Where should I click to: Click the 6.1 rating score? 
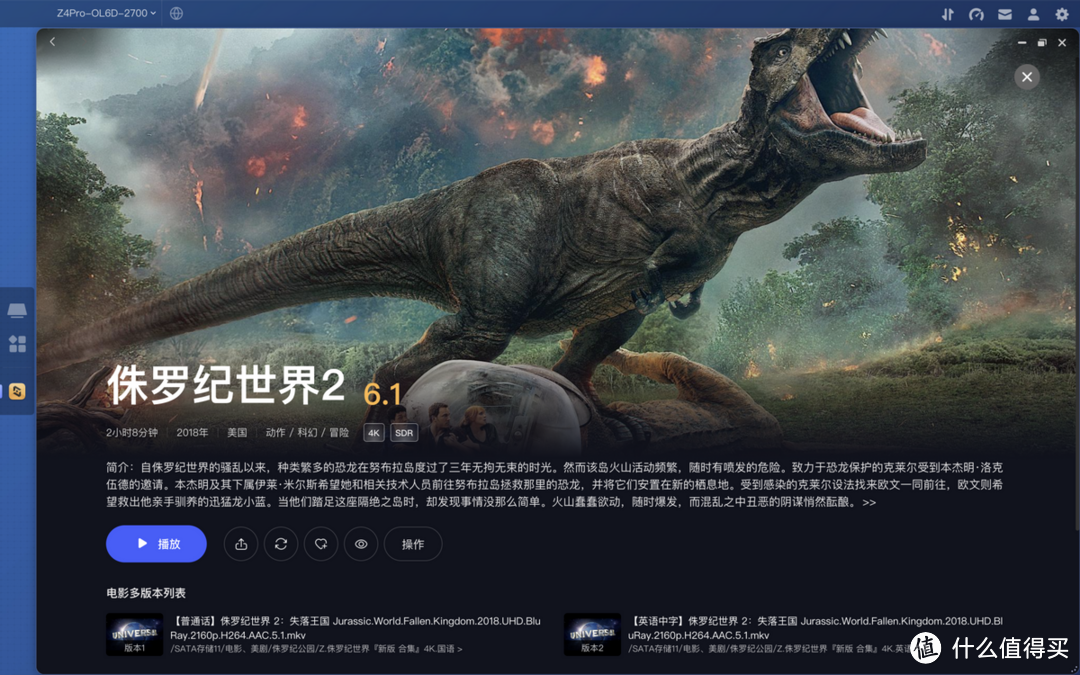click(x=382, y=394)
